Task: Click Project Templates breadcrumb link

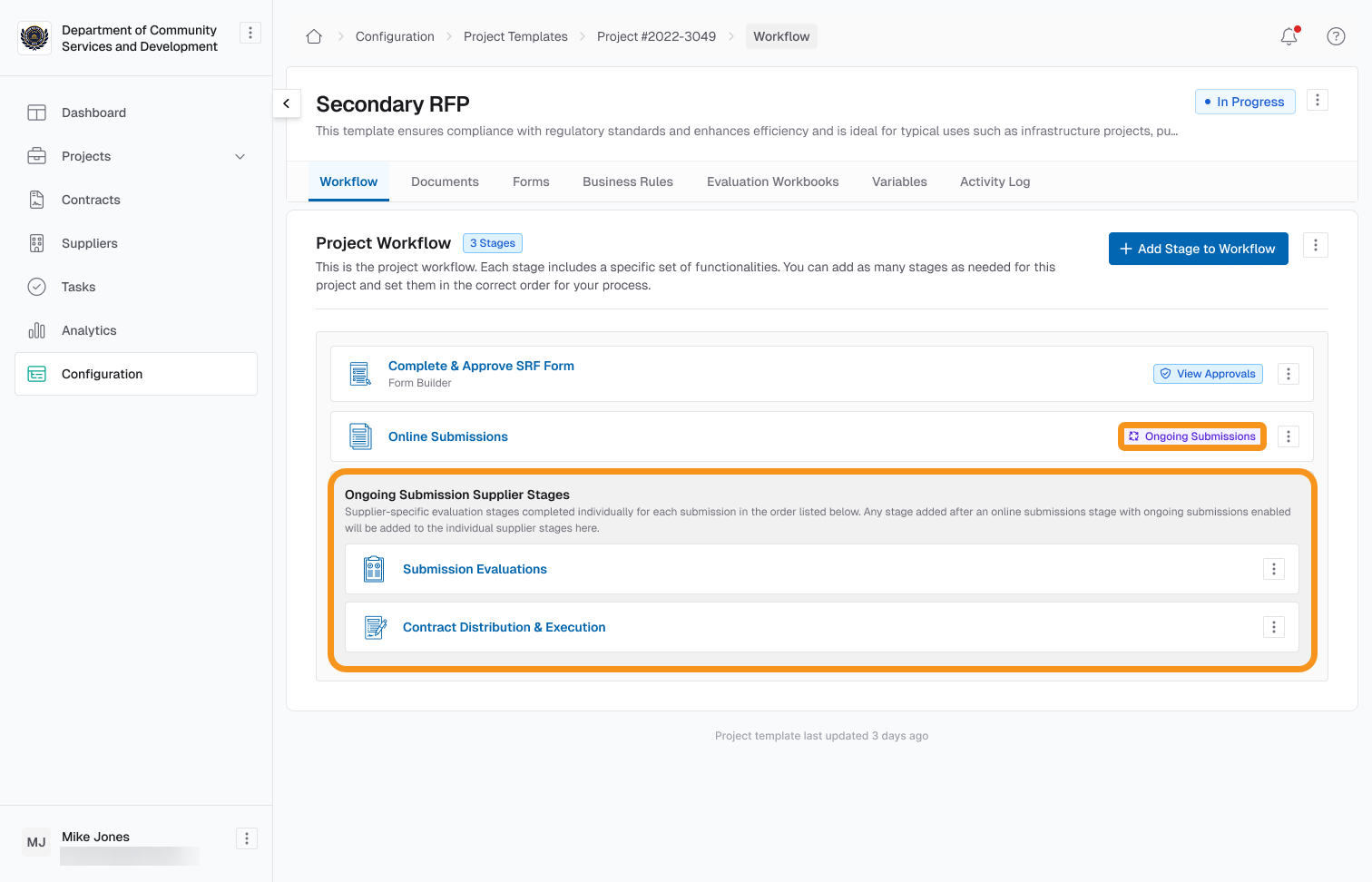Action: tap(515, 36)
